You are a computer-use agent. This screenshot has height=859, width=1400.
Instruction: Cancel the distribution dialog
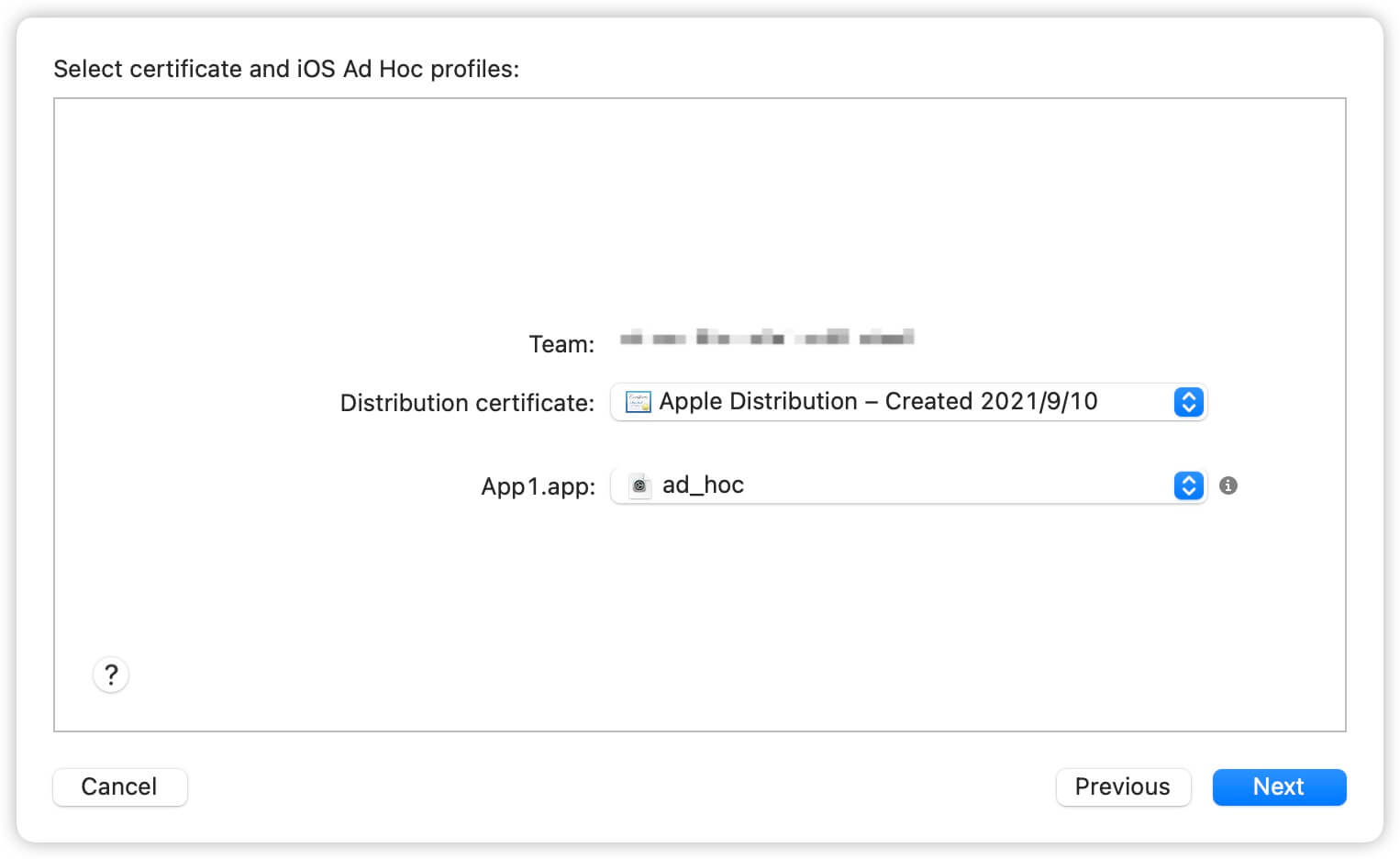(x=119, y=787)
